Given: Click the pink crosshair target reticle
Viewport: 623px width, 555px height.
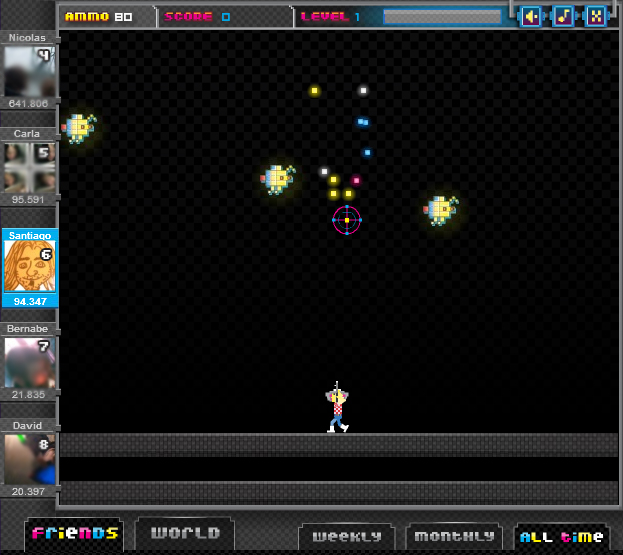Looking at the screenshot, I should tap(346, 220).
